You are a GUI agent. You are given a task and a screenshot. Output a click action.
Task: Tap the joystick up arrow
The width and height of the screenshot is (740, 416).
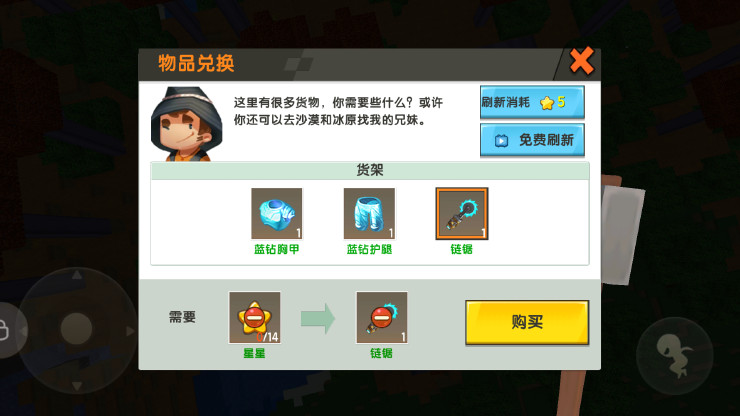[77, 274]
